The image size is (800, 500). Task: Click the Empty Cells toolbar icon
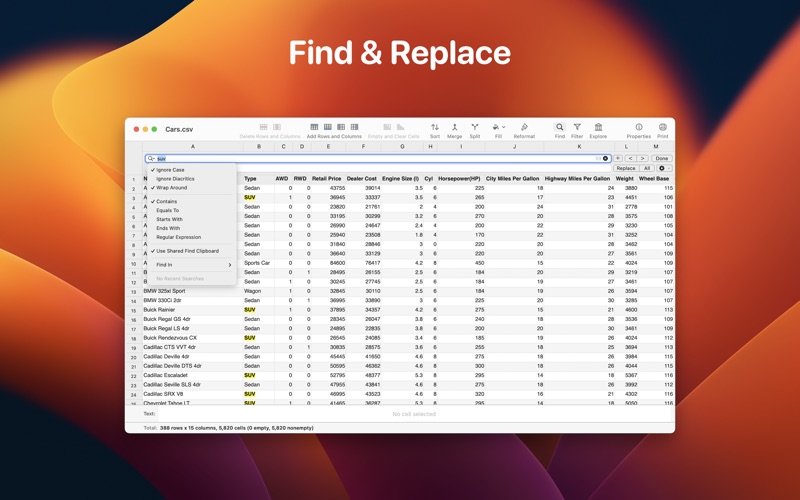(x=387, y=127)
